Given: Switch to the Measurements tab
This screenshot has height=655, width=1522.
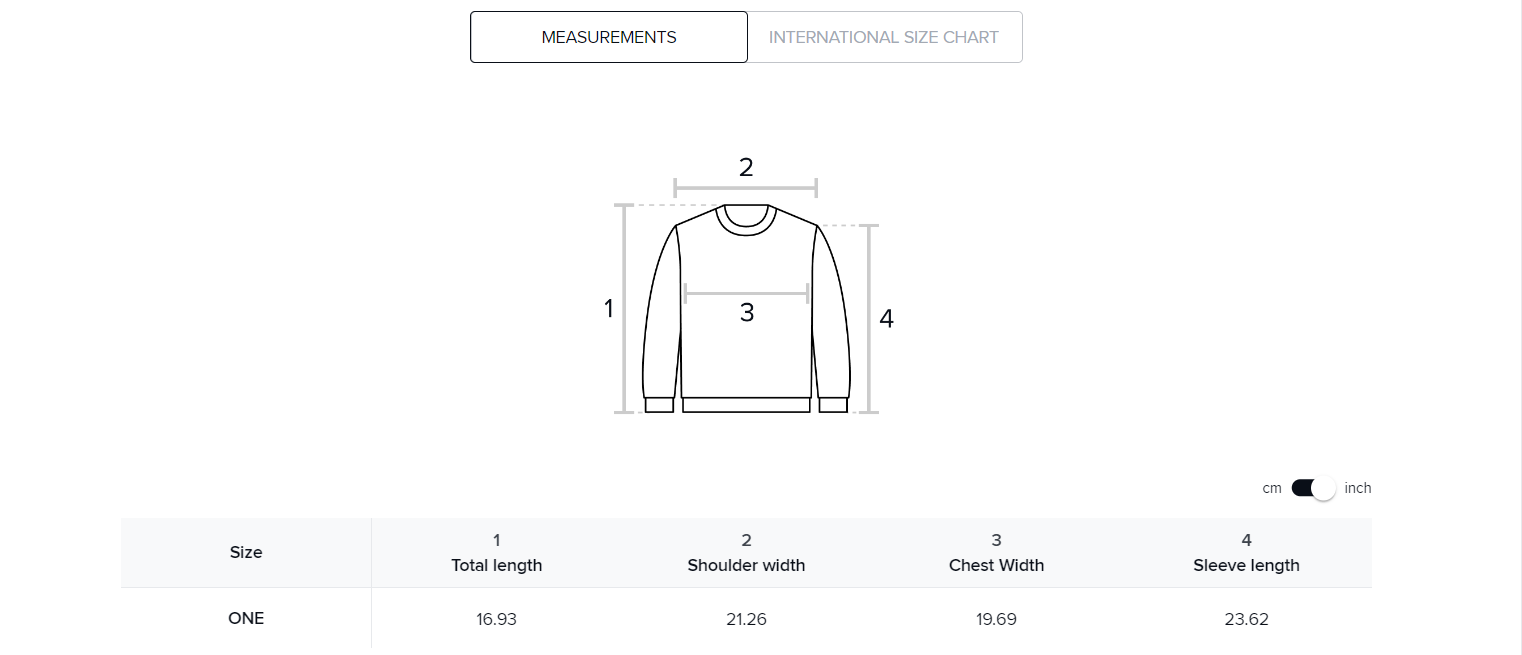Looking at the screenshot, I should [609, 37].
